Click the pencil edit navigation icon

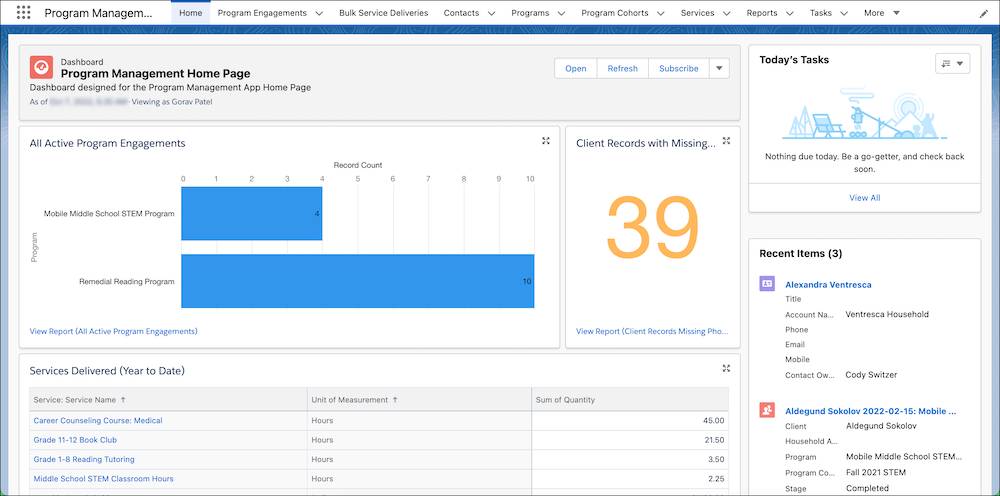click(x=983, y=13)
